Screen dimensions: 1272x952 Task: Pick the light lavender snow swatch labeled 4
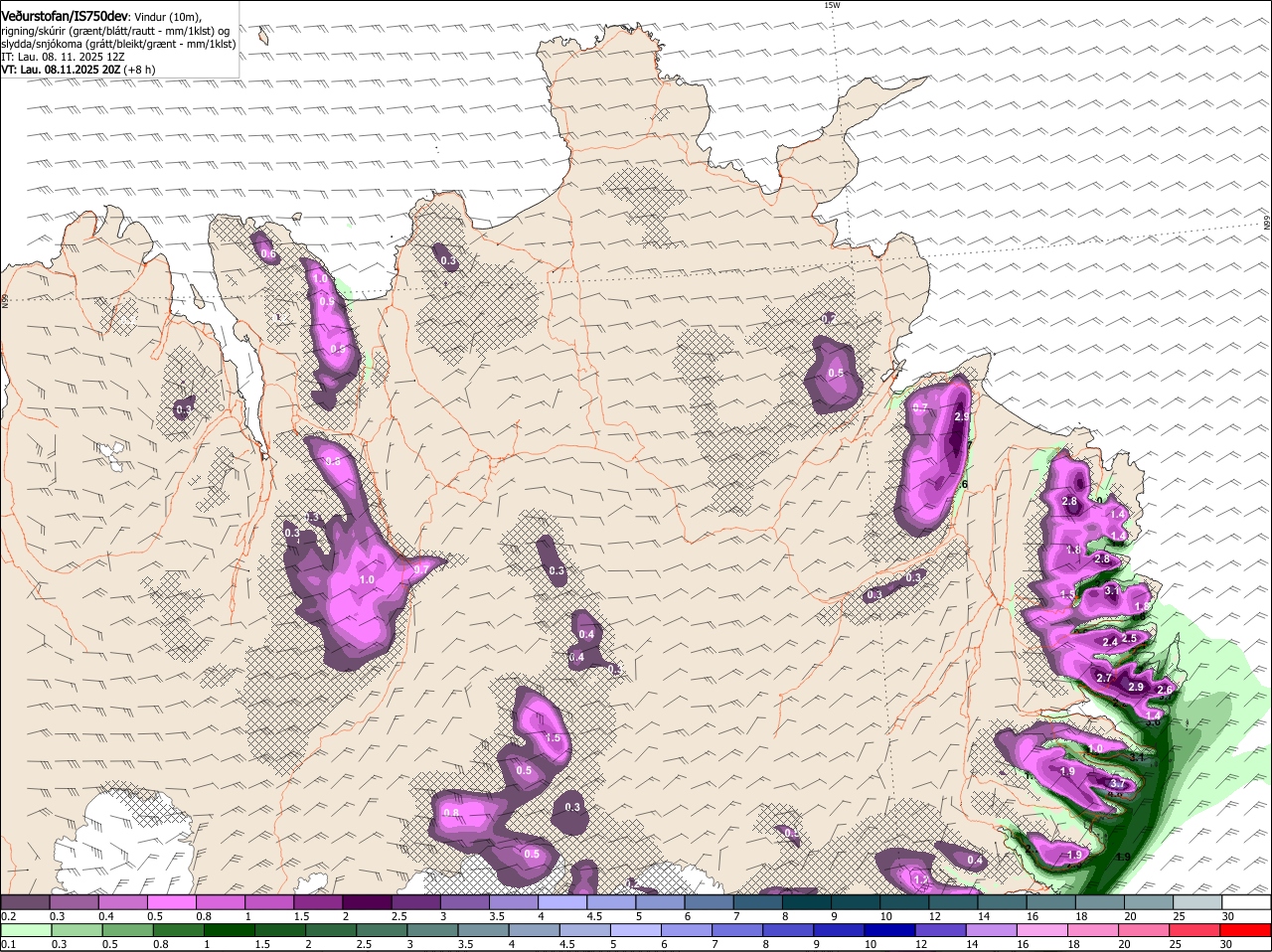(561, 902)
